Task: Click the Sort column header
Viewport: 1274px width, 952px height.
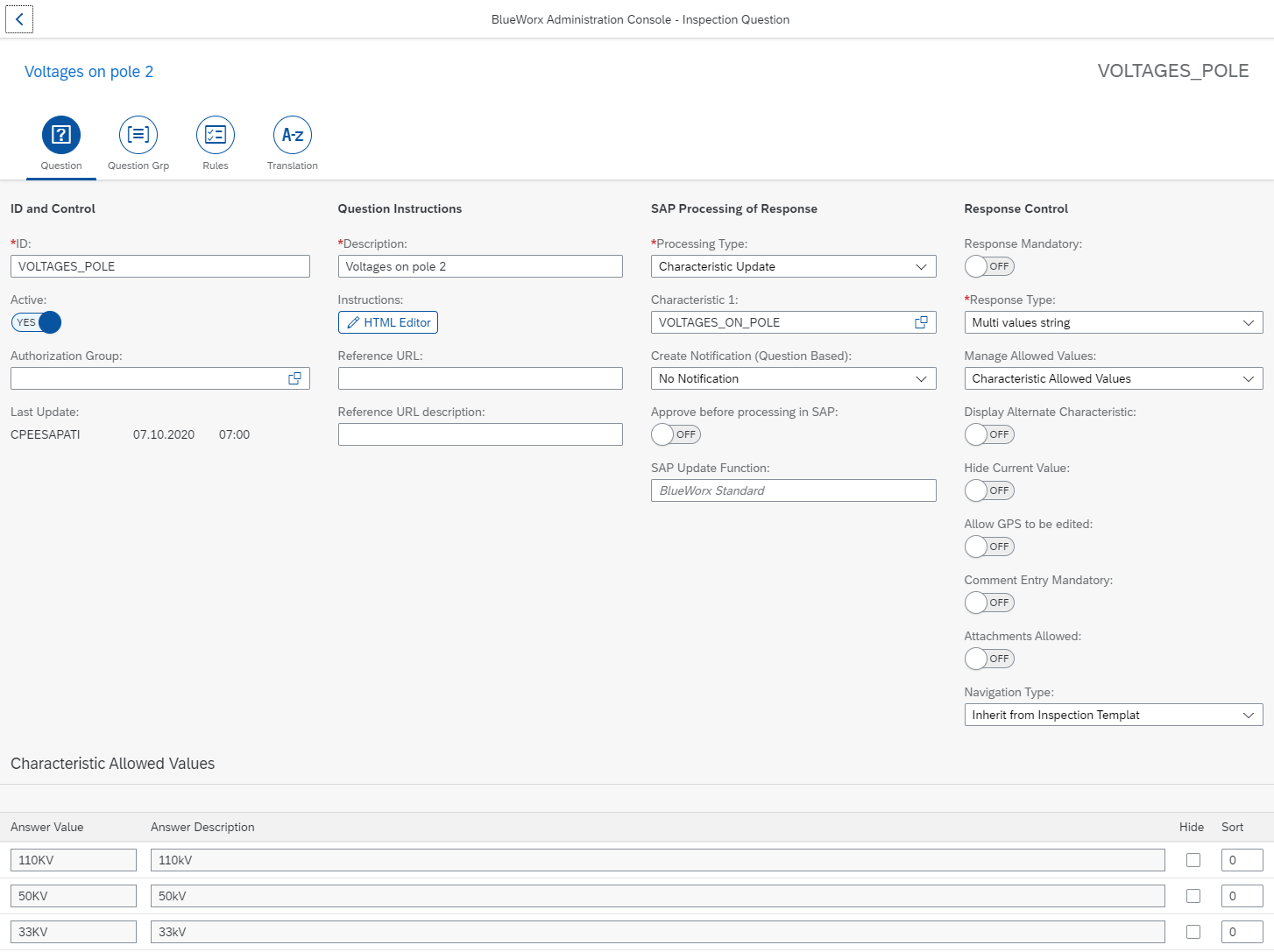Action: (1232, 827)
